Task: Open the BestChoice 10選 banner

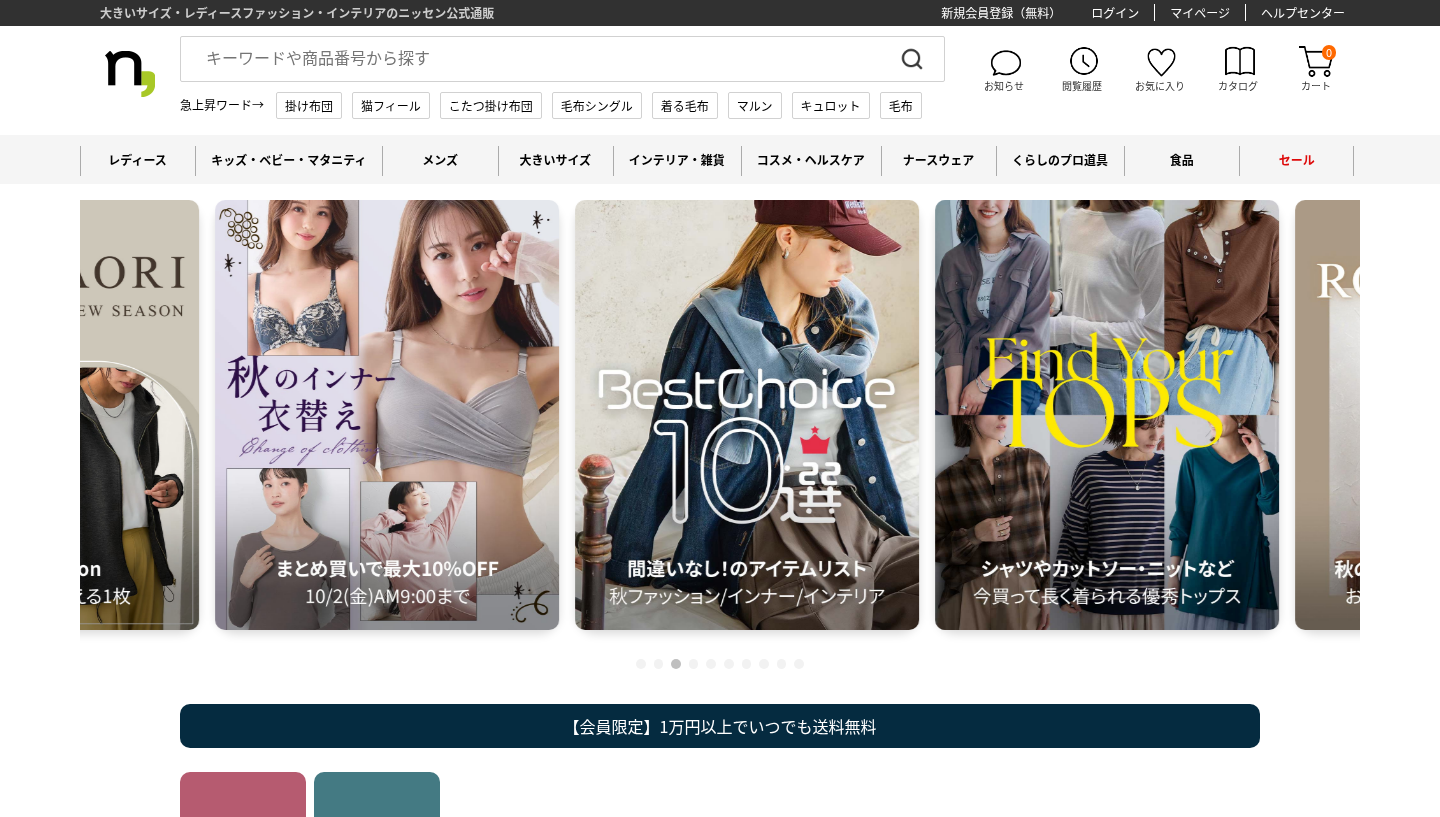Action: click(x=747, y=415)
